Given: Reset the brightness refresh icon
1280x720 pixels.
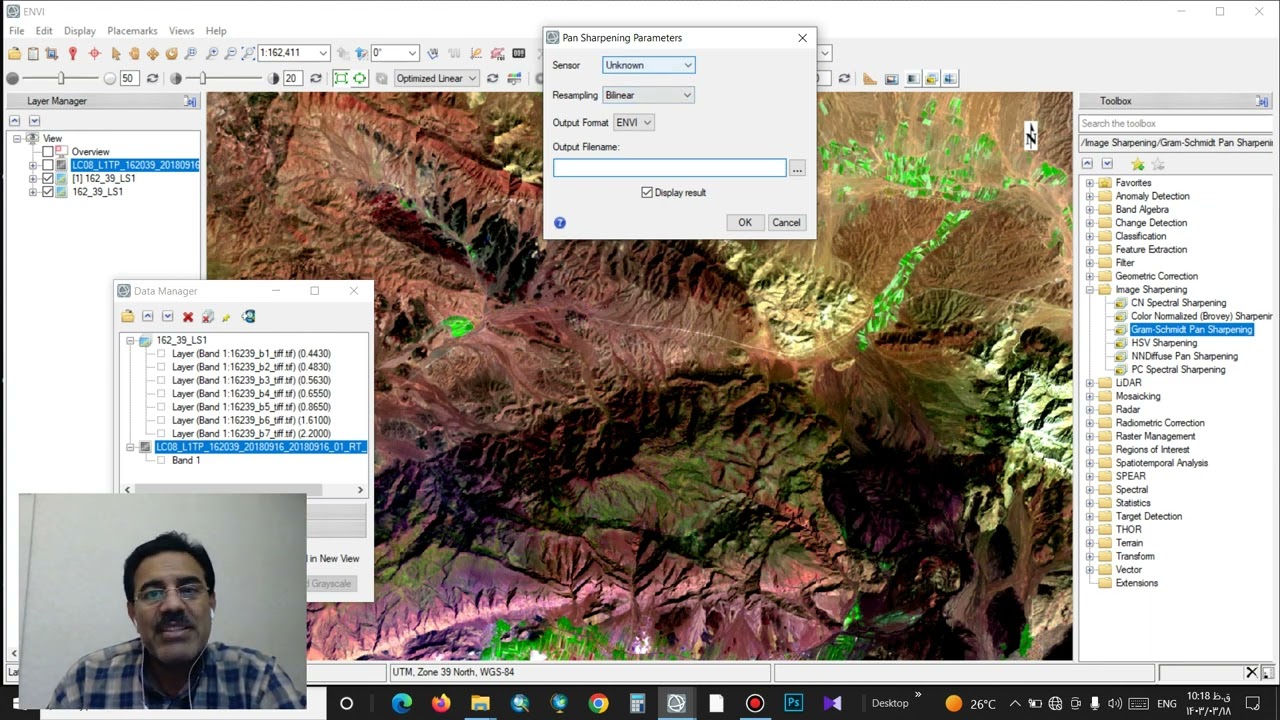Looking at the screenshot, I should [x=152, y=78].
